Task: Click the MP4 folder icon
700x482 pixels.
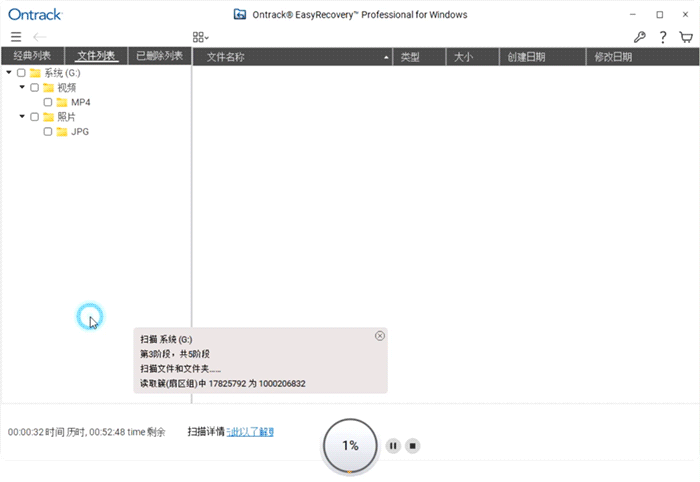Action: point(62,102)
